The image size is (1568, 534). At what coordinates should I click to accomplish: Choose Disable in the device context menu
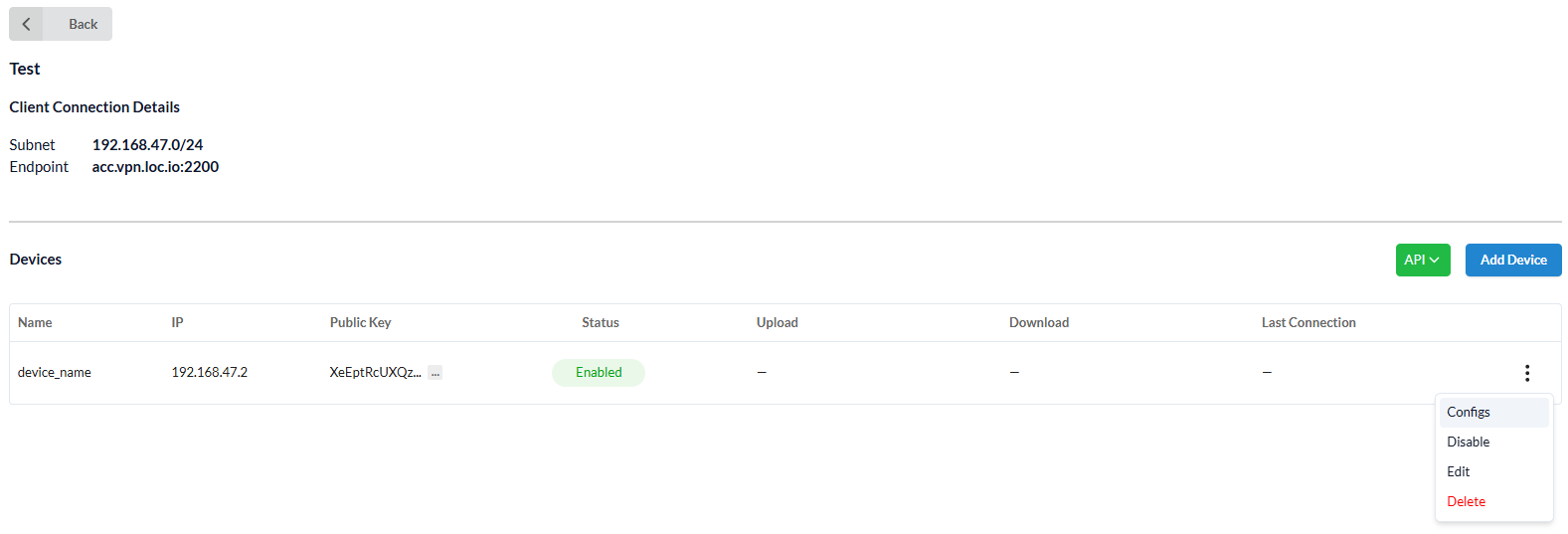pos(1468,442)
